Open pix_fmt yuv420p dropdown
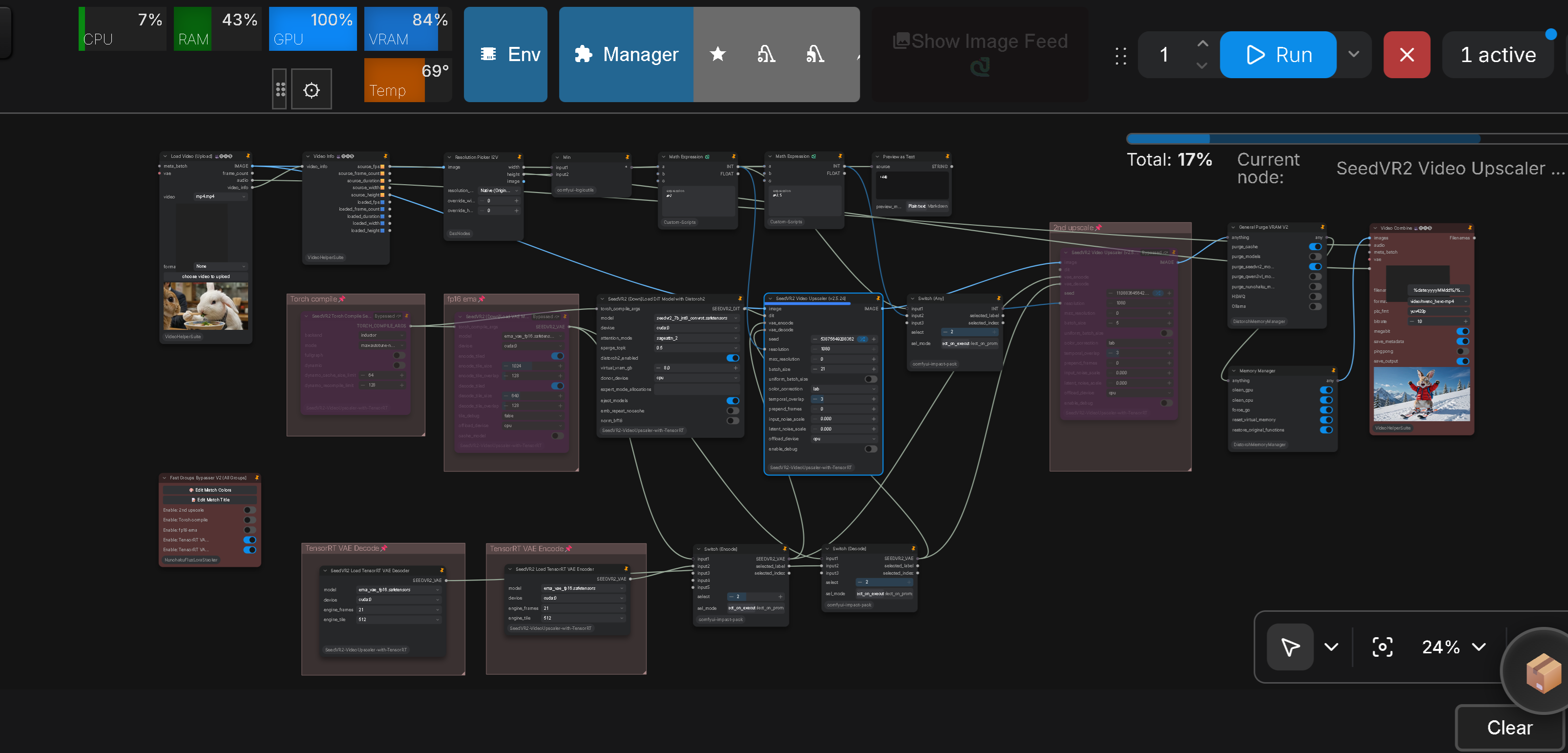The width and height of the screenshot is (1568, 753). [x=1438, y=311]
